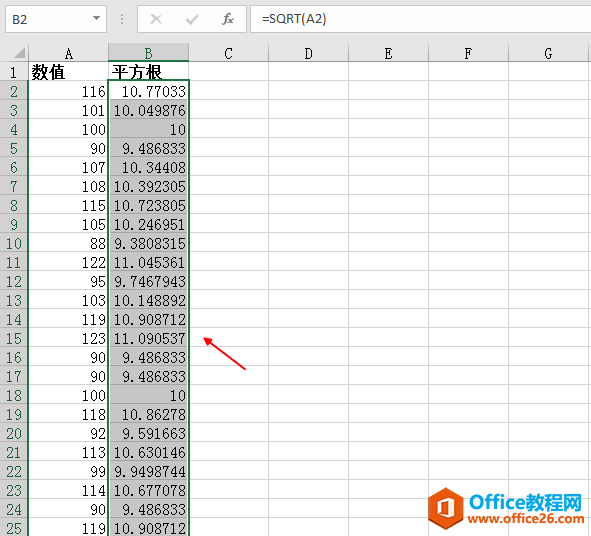The height and width of the screenshot is (536, 591).
Task: Select row 1 header
Action: [14, 72]
